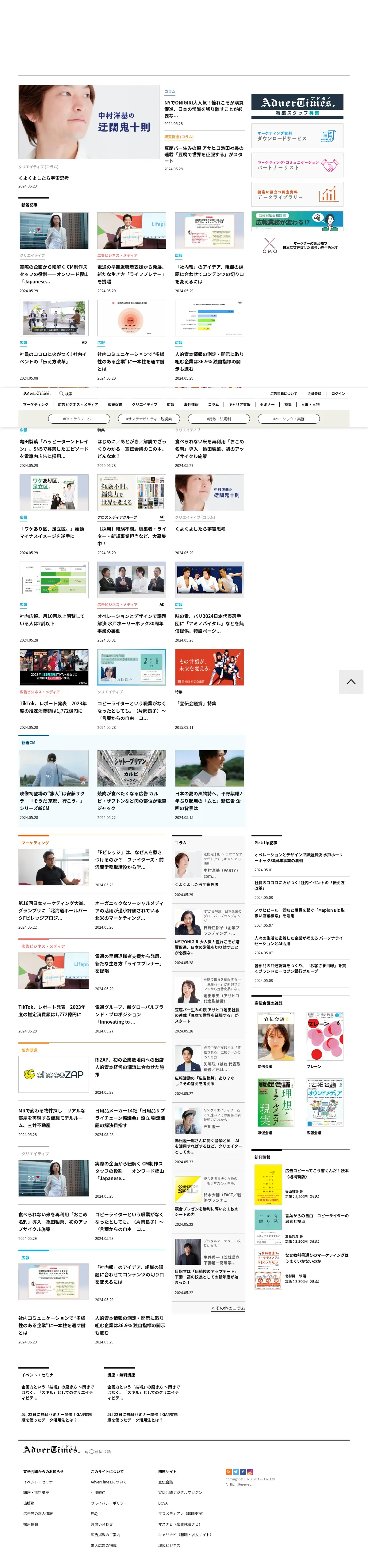The height and width of the screenshot is (1568, 368).
Task: Click the その他のコラム link
Action: (228, 1308)
